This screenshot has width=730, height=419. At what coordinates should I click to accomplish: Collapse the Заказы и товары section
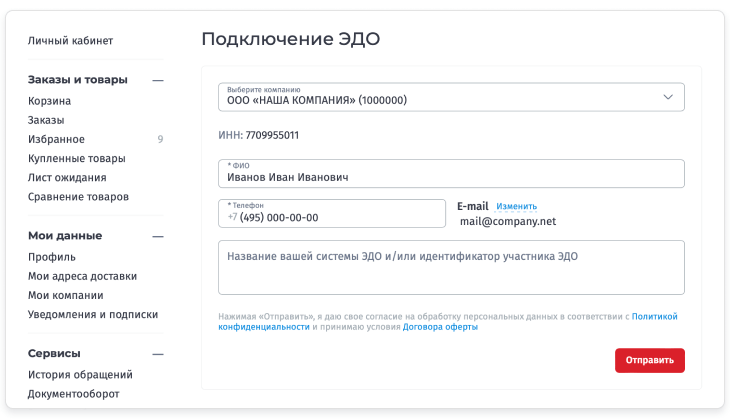[157, 80]
